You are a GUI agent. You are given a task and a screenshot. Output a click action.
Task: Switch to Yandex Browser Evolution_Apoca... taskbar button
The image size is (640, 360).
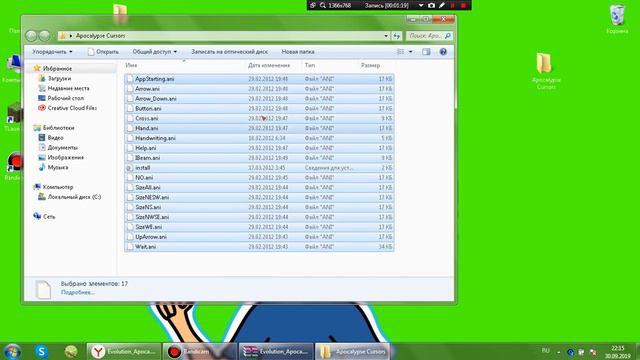tap(124, 351)
